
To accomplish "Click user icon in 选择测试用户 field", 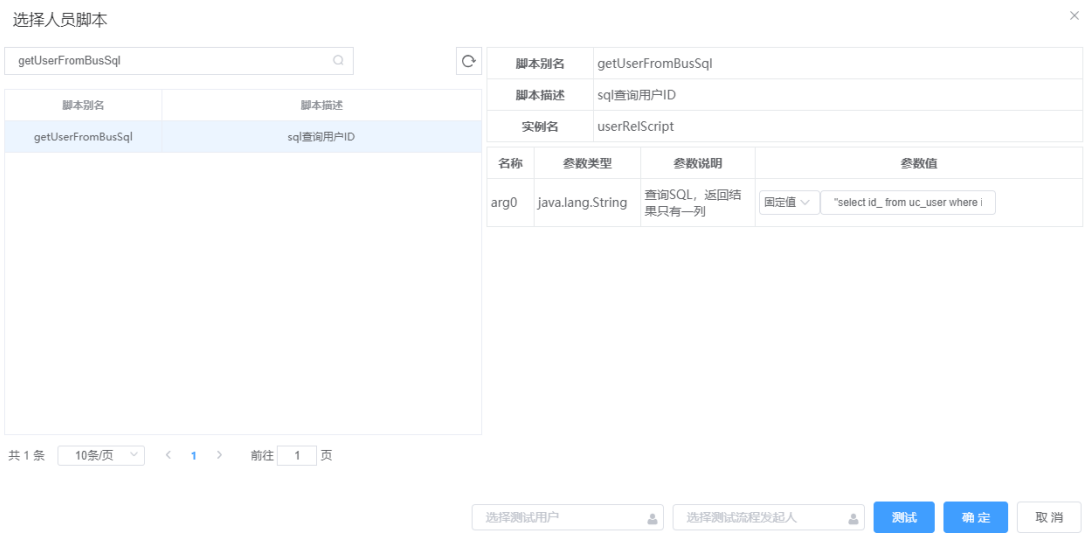I will [652, 518].
